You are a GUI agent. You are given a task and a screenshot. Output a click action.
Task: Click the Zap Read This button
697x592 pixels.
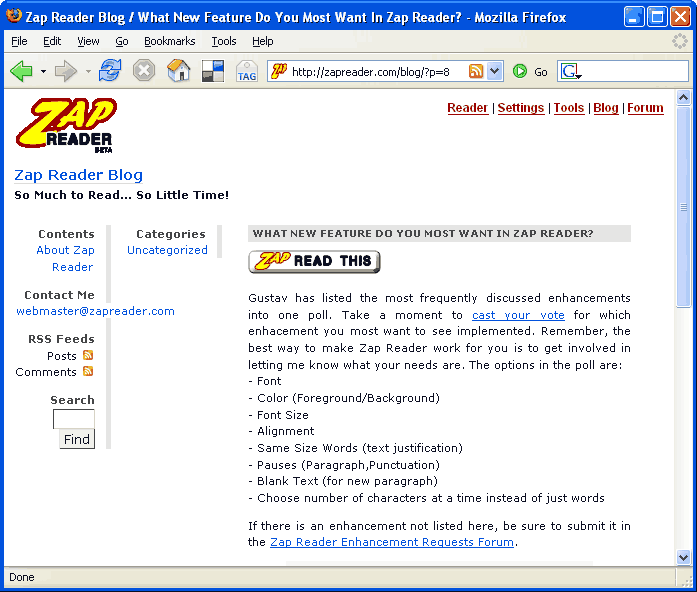tap(314, 261)
